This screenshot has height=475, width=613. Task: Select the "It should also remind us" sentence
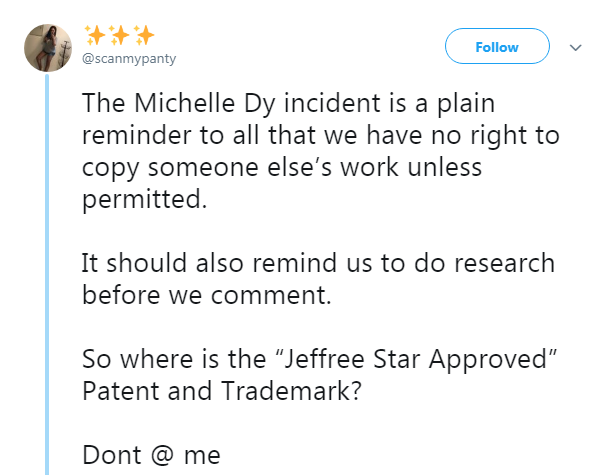click(x=319, y=278)
